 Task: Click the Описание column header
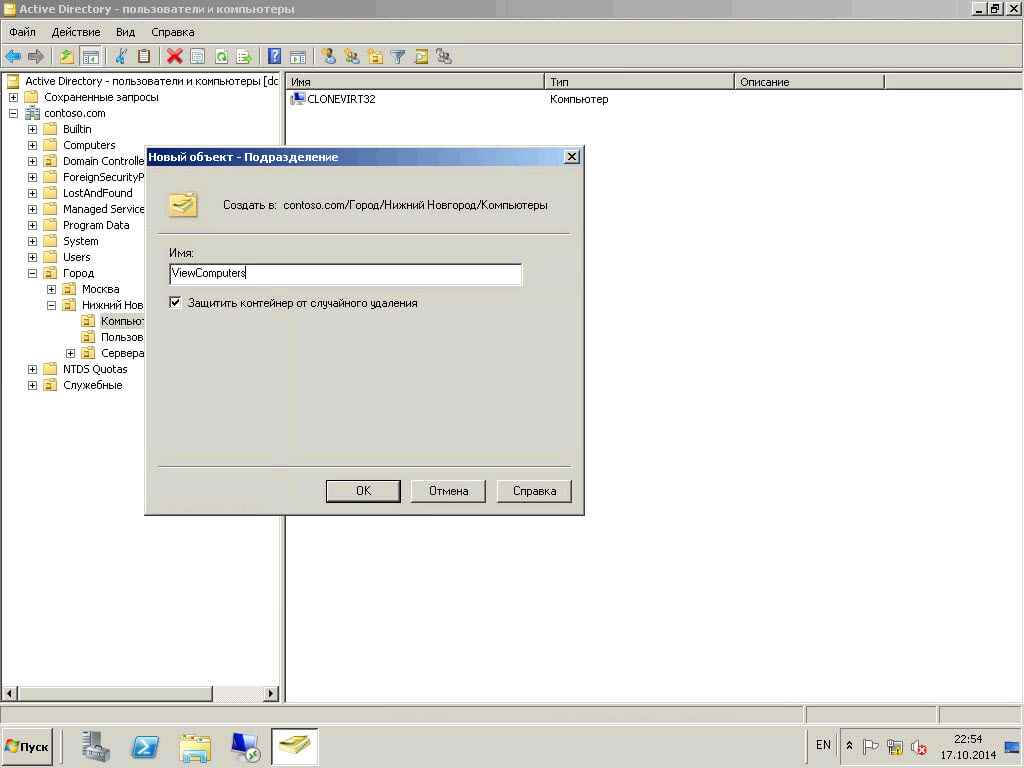pyautogui.click(x=809, y=82)
